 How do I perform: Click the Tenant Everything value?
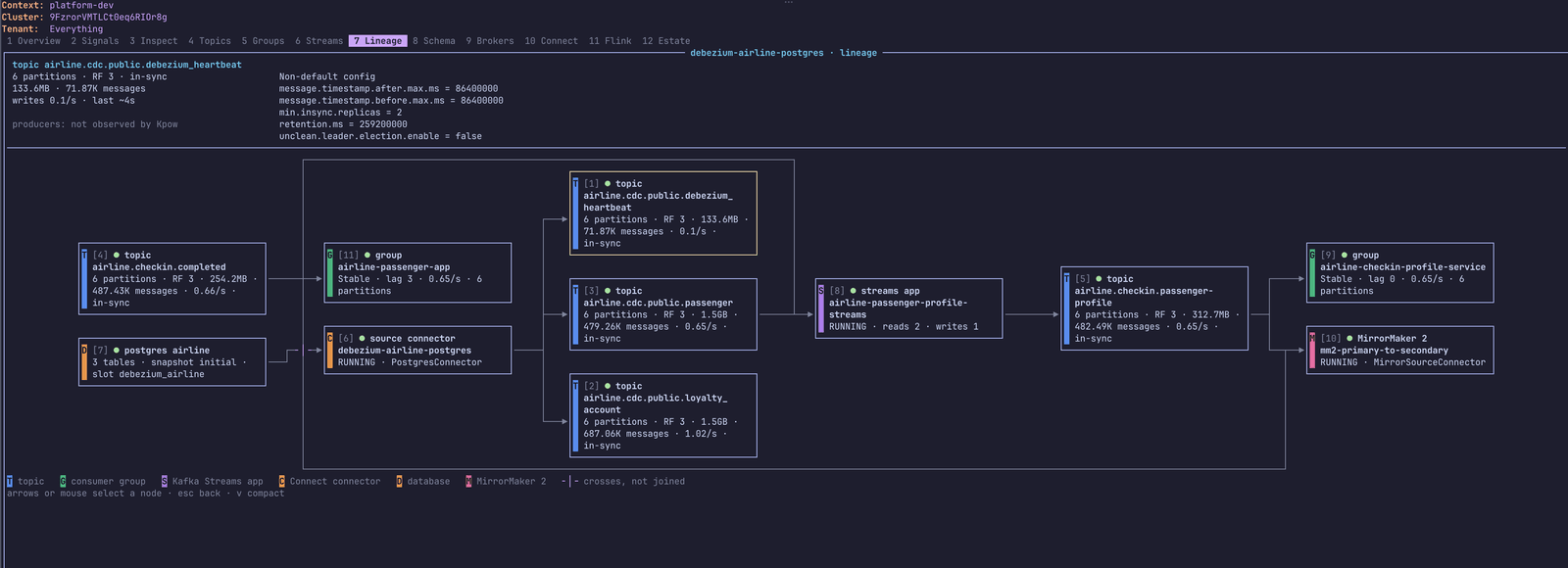(75, 29)
